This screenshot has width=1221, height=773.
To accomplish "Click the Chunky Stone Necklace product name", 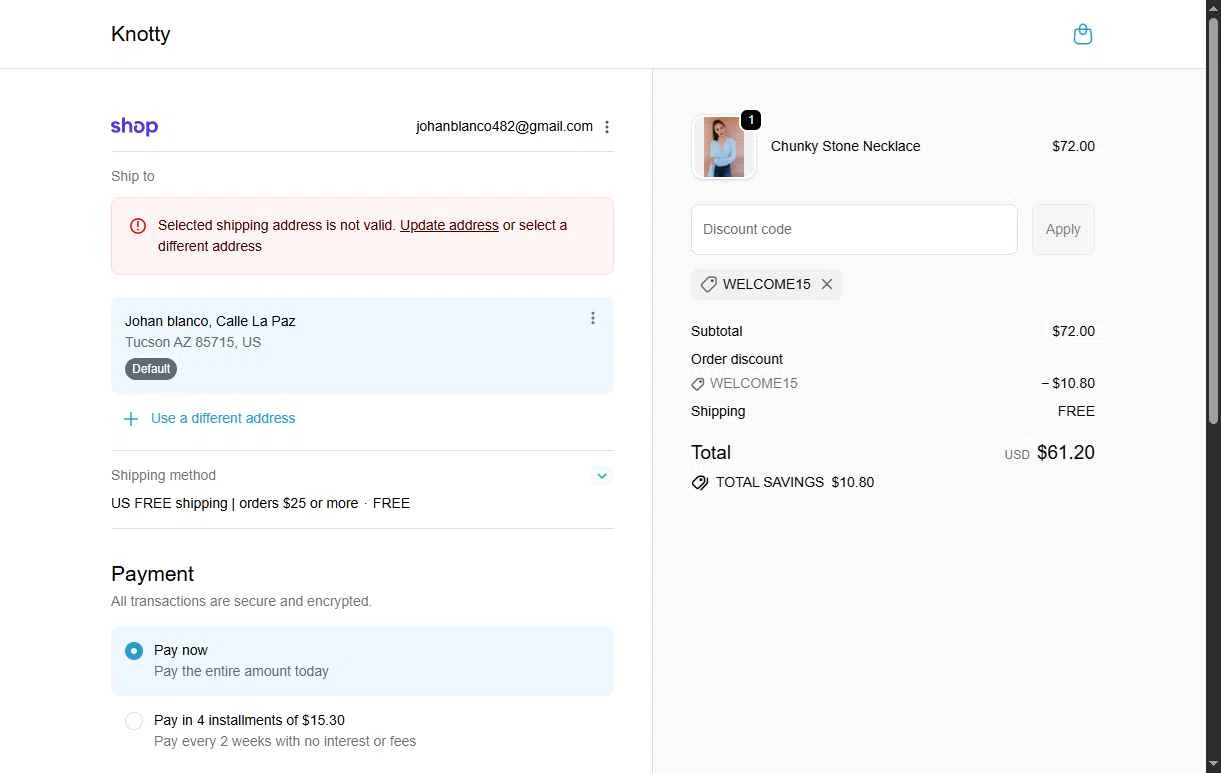I will pyautogui.click(x=845, y=146).
